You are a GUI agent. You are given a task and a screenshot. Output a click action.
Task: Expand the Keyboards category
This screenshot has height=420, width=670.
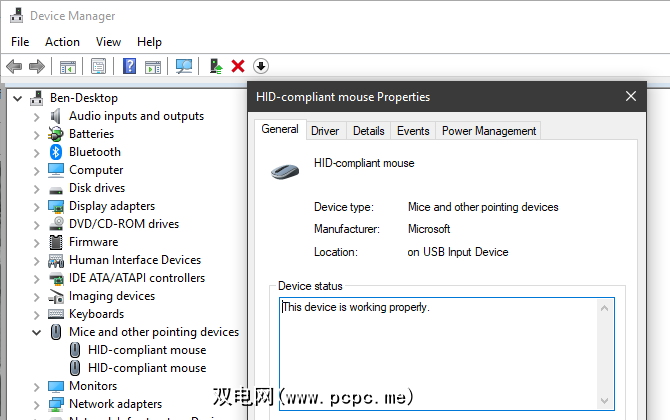(x=37, y=314)
